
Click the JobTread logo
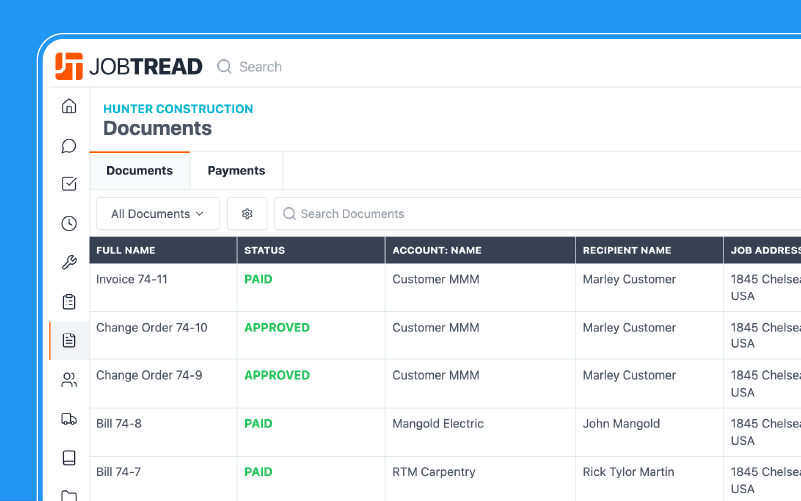(x=129, y=67)
